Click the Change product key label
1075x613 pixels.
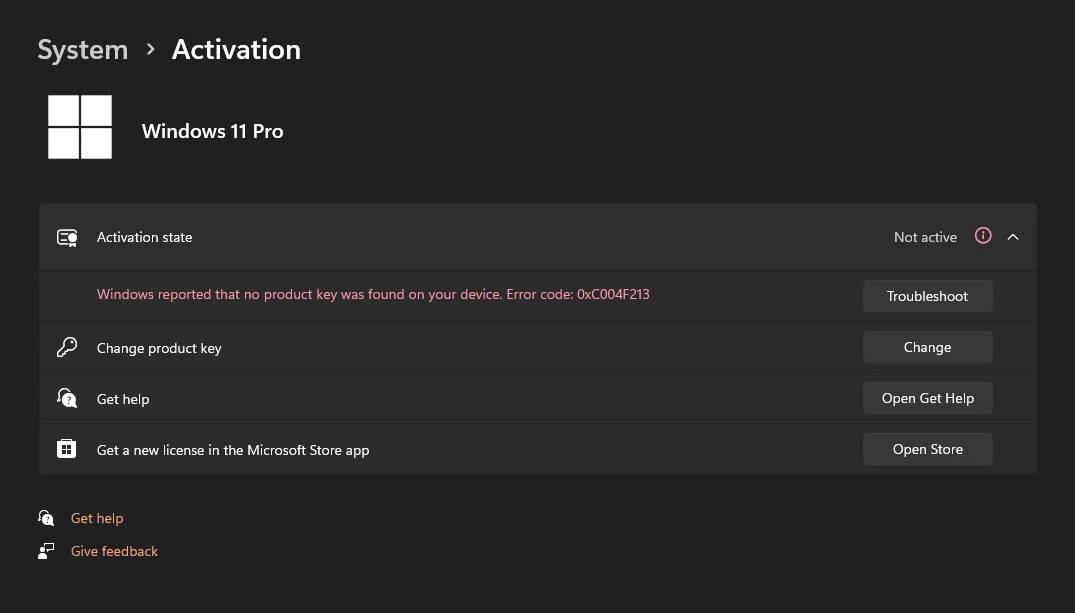159,348
